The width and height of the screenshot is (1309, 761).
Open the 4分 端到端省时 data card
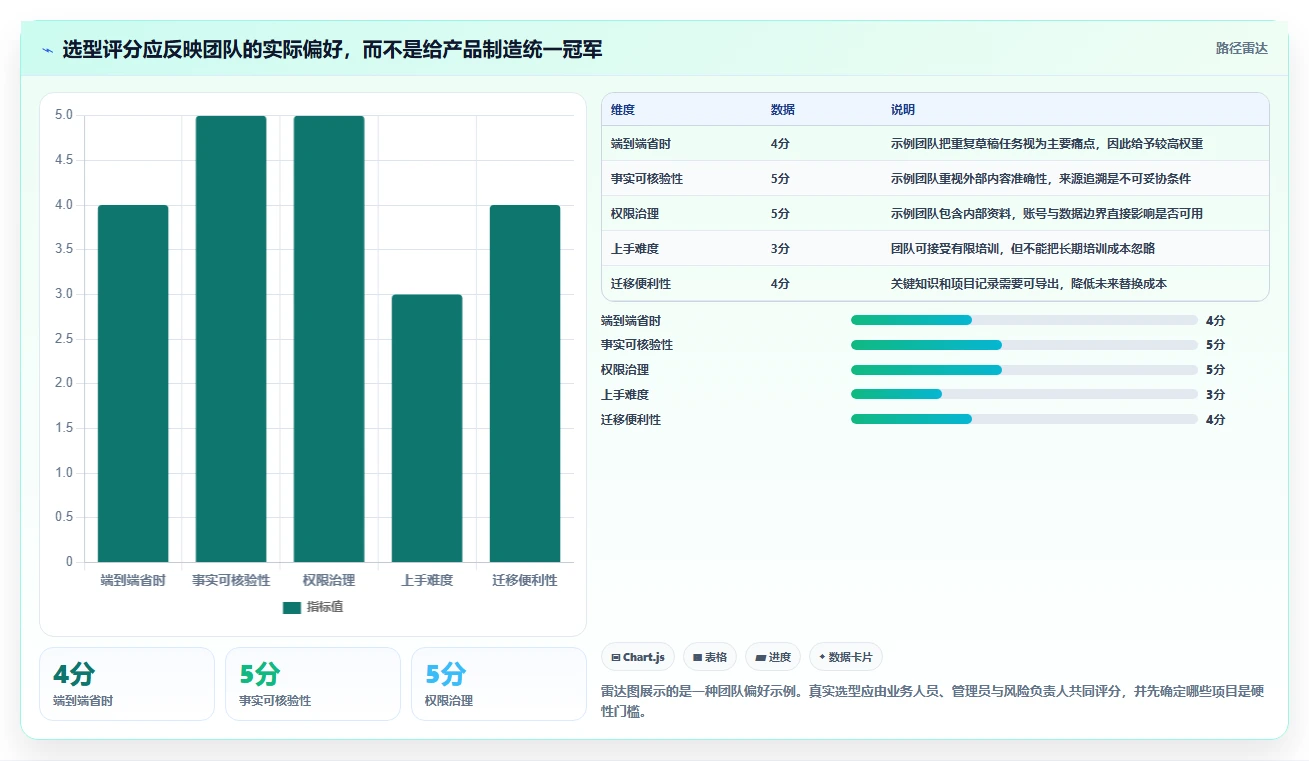tap(127, 684)
